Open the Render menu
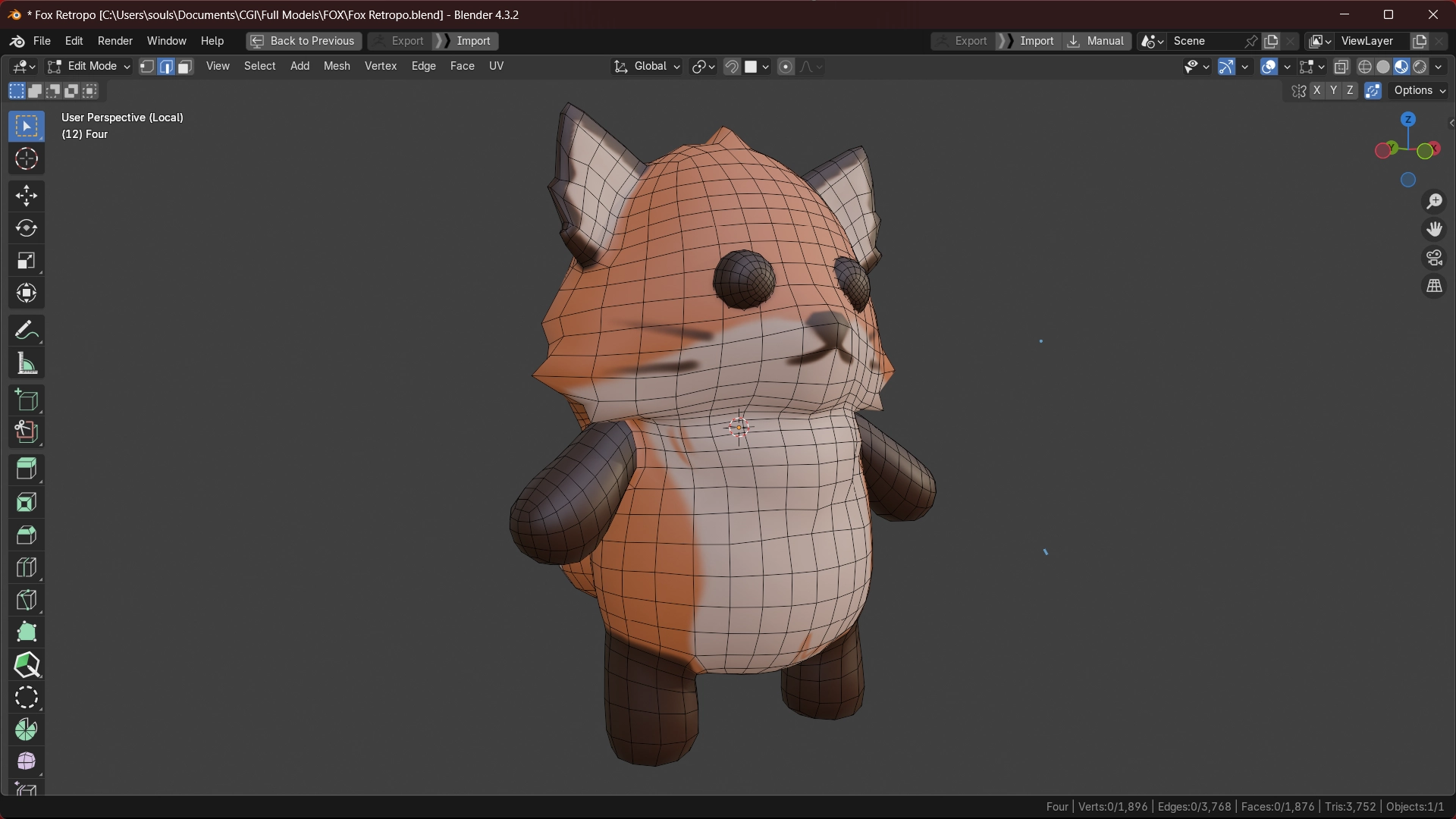The width and height of the screenshot is (1456, 819). [115, 41]
